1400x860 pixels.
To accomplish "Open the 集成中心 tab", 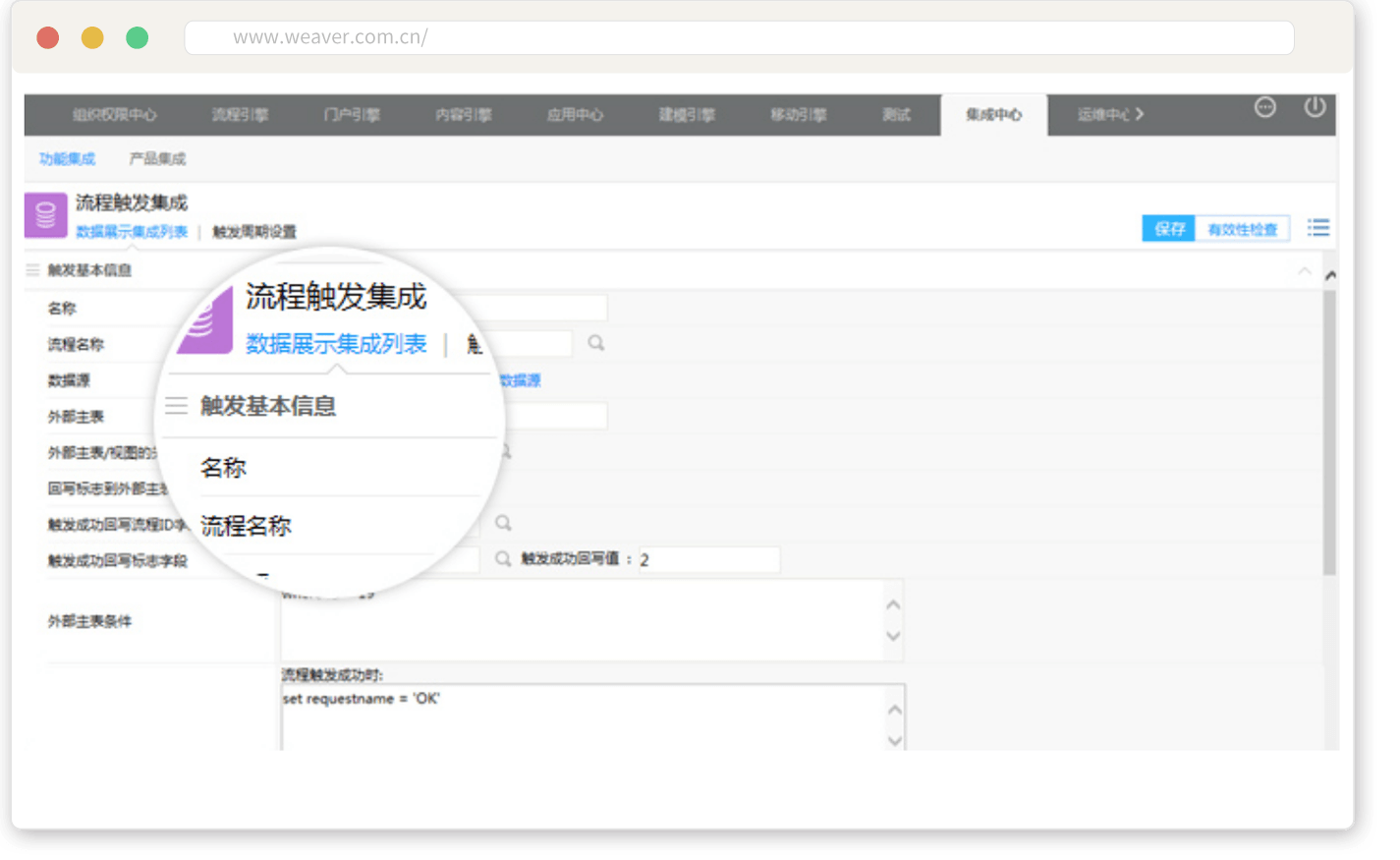I will (x=993, y=115).
